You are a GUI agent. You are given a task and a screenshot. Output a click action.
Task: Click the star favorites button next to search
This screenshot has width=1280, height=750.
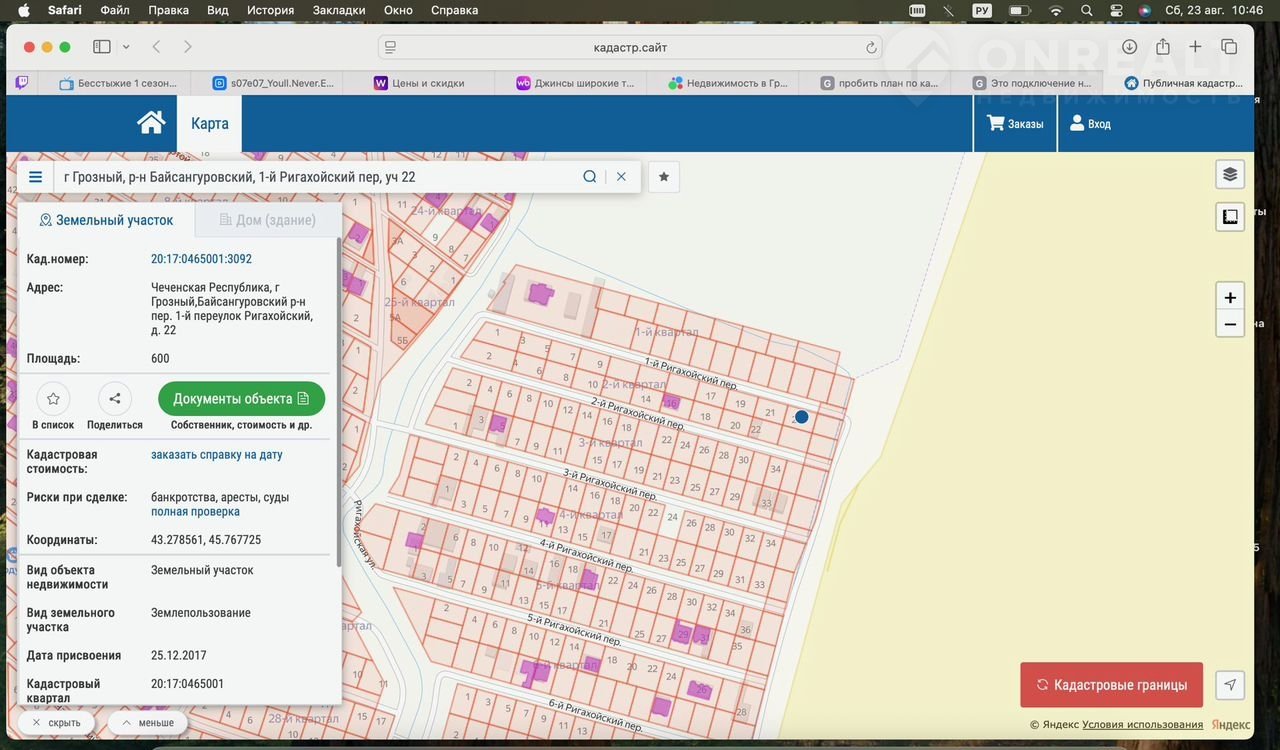pos(664,177)
